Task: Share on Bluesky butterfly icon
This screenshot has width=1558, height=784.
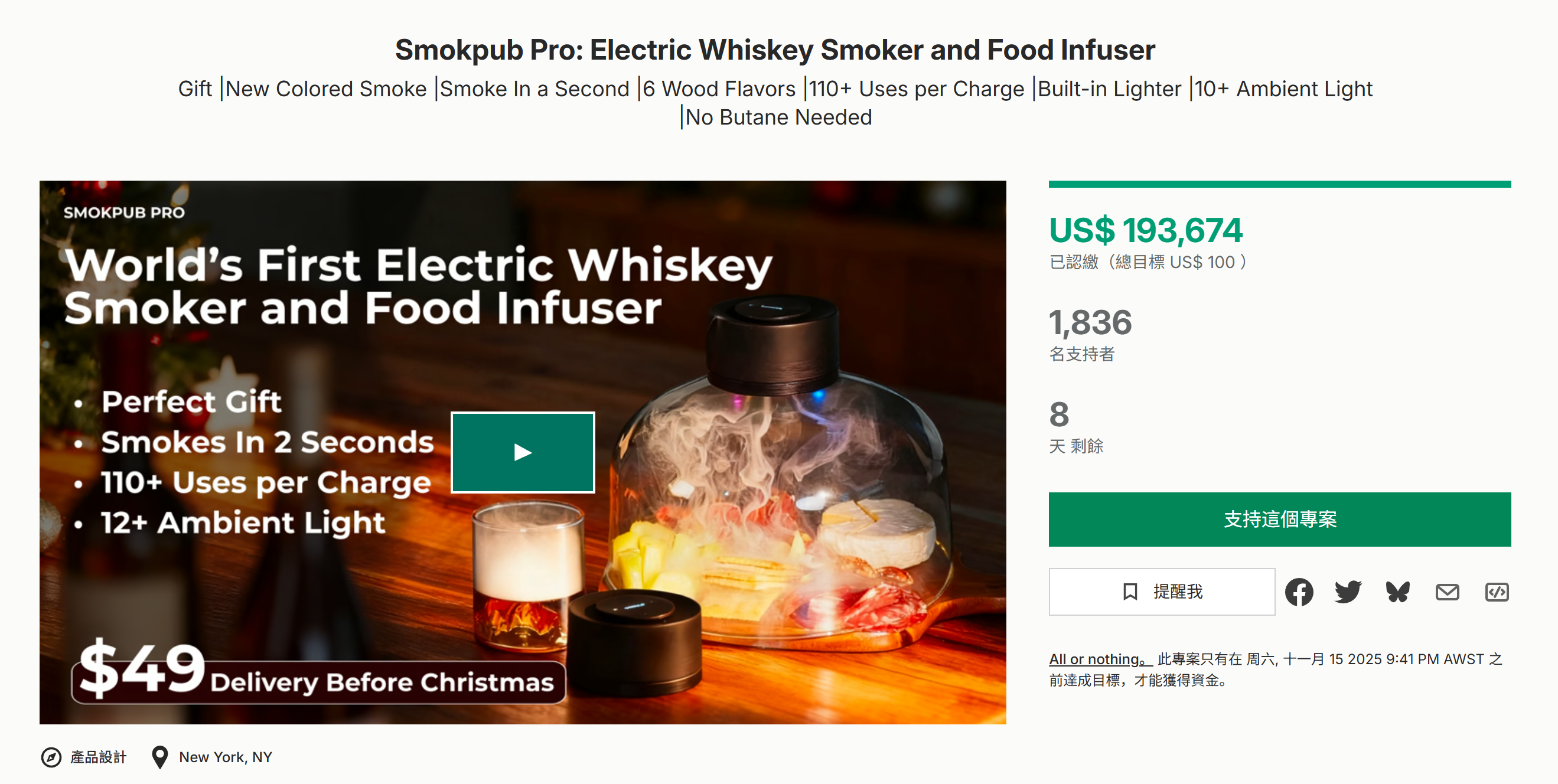Action: 1398,592
